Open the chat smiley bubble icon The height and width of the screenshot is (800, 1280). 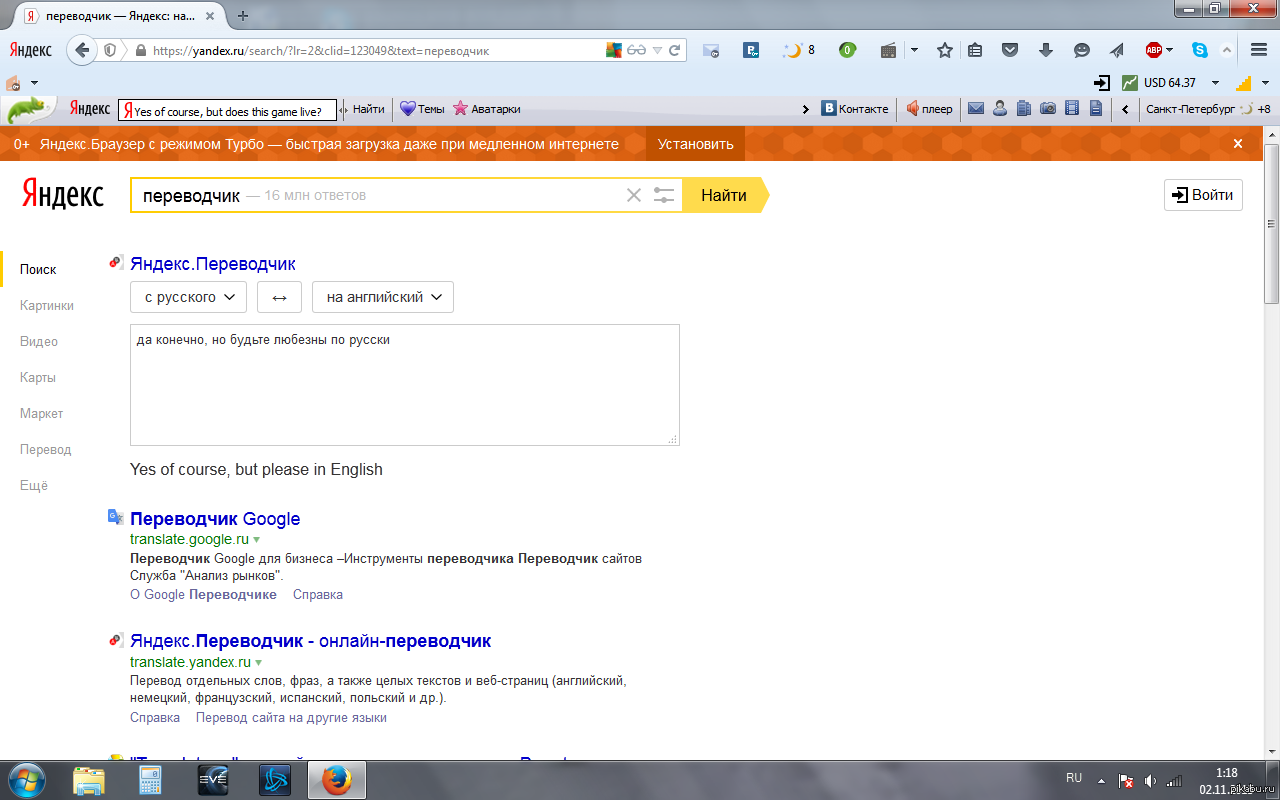[x=1082, y=50]
